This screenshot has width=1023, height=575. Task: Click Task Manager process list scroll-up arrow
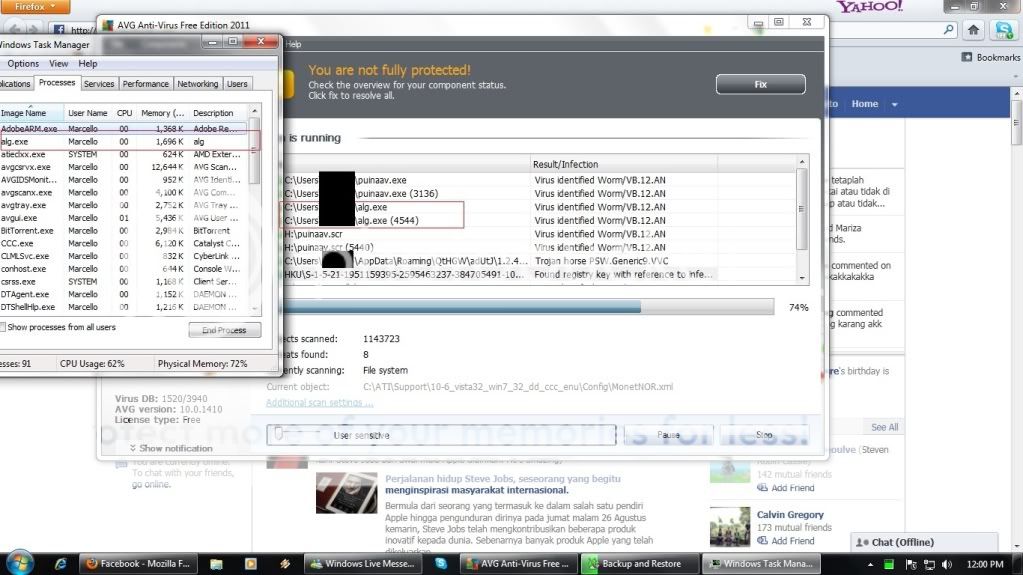coord(254,111)
